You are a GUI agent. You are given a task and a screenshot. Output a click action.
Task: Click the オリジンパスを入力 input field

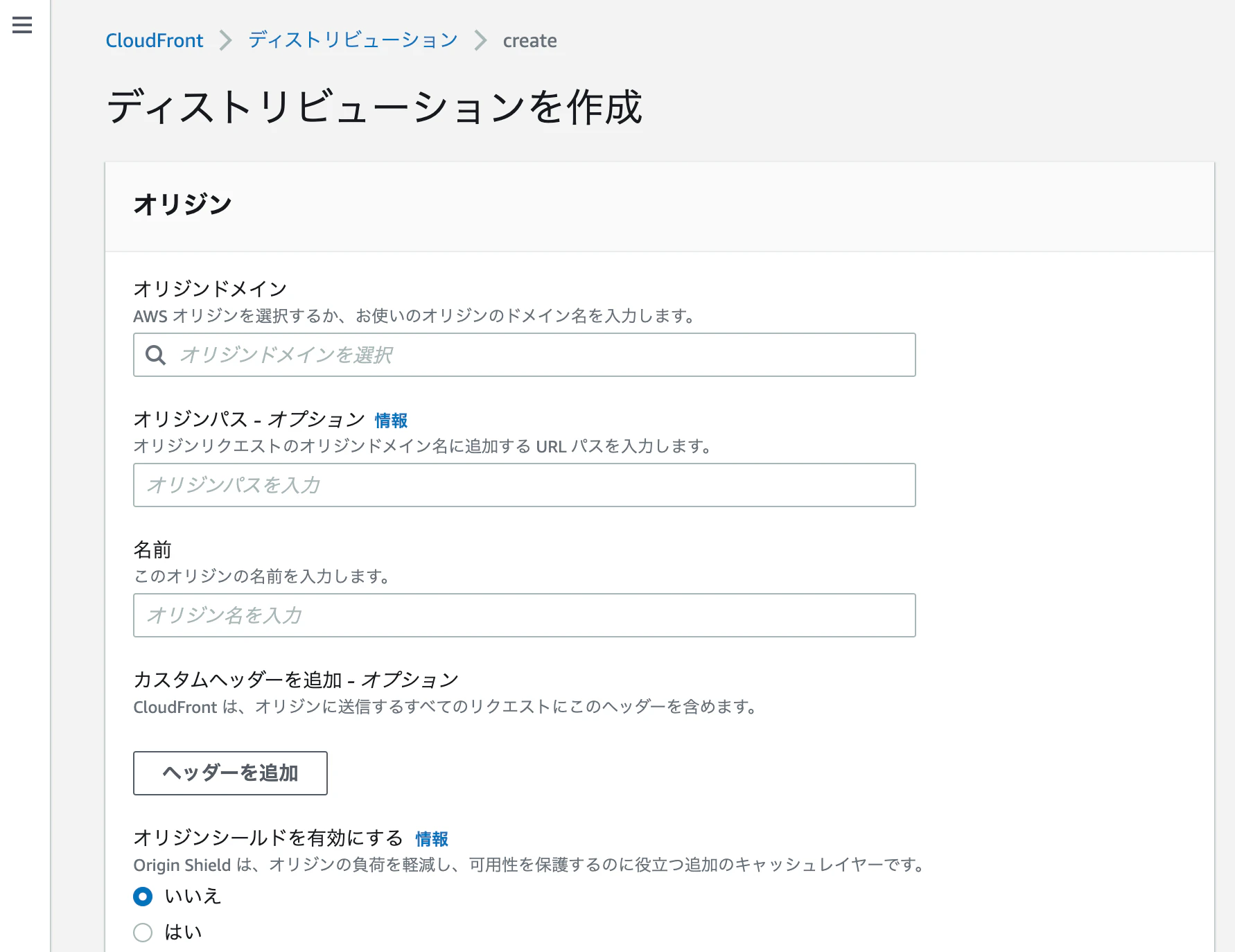[524, 485]
